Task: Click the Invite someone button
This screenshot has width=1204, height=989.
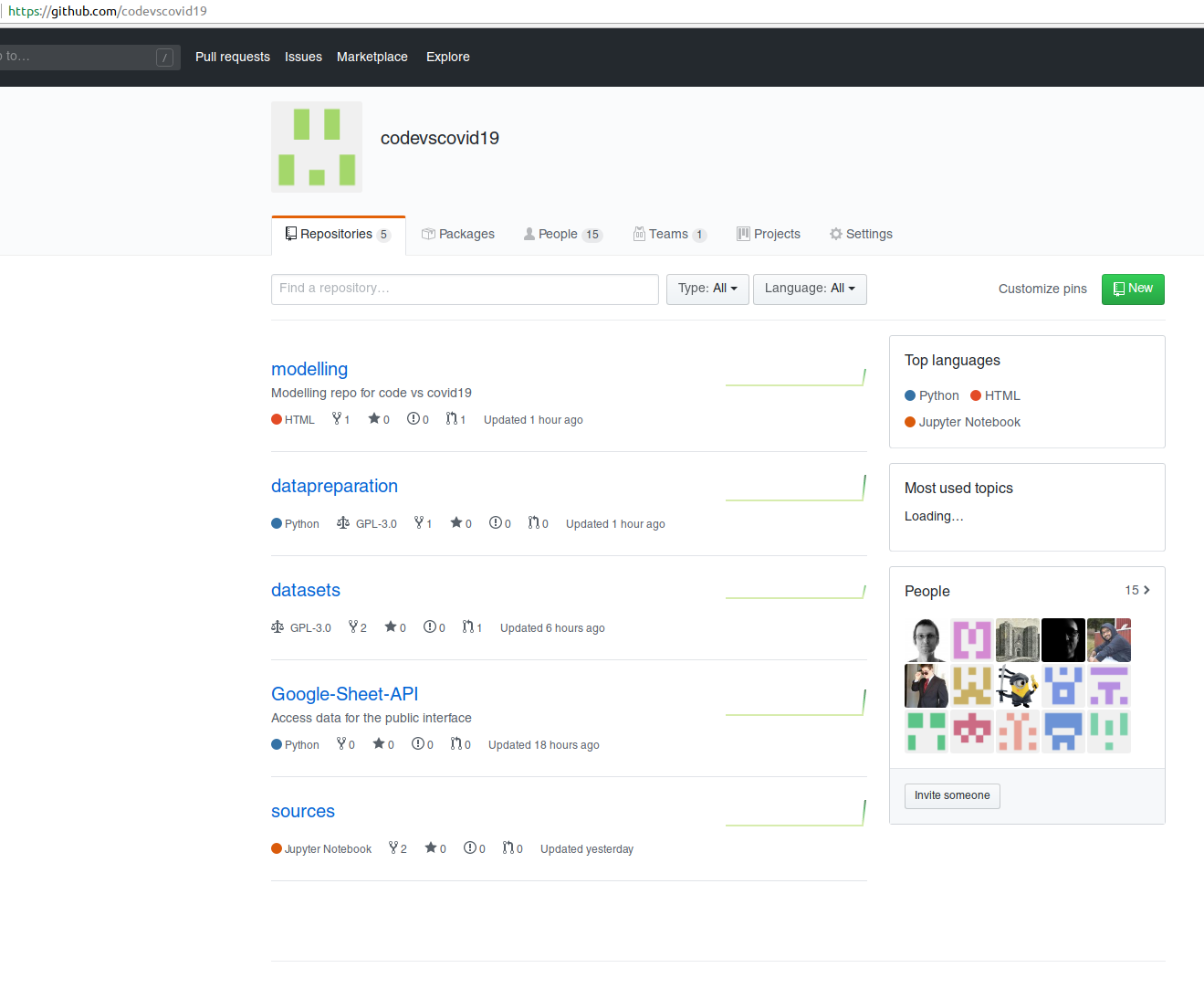Action: (x=952, y=796)
